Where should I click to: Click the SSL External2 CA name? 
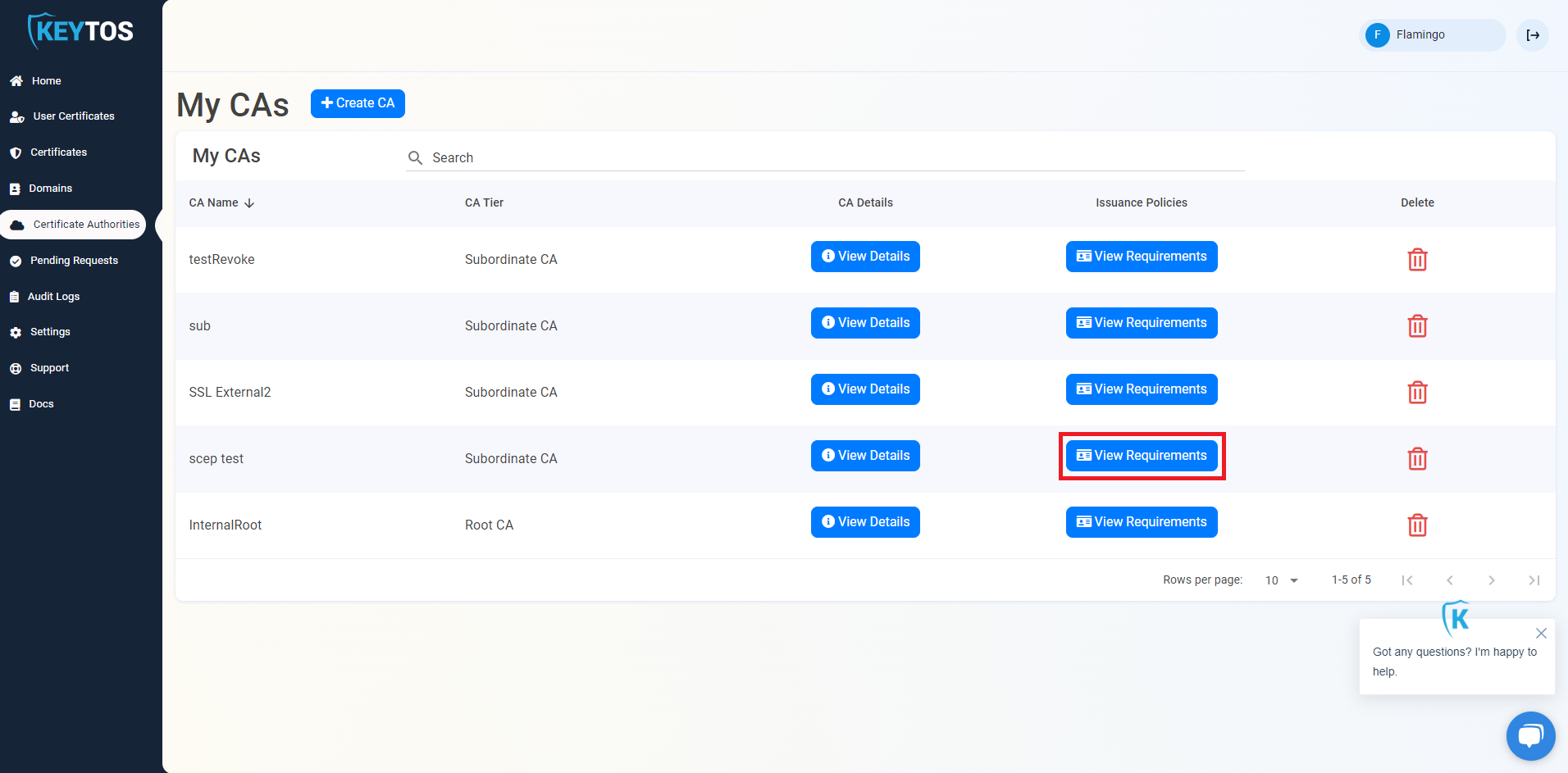point(230,393)
